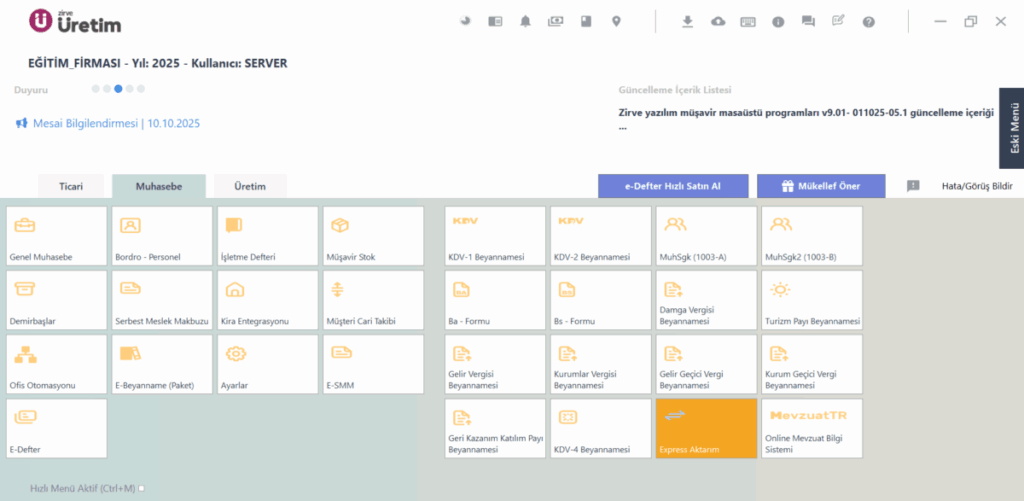The width and height of the screenshot is (1024, 501).
Task: Click the location pin icon
Action: [616, 22]
